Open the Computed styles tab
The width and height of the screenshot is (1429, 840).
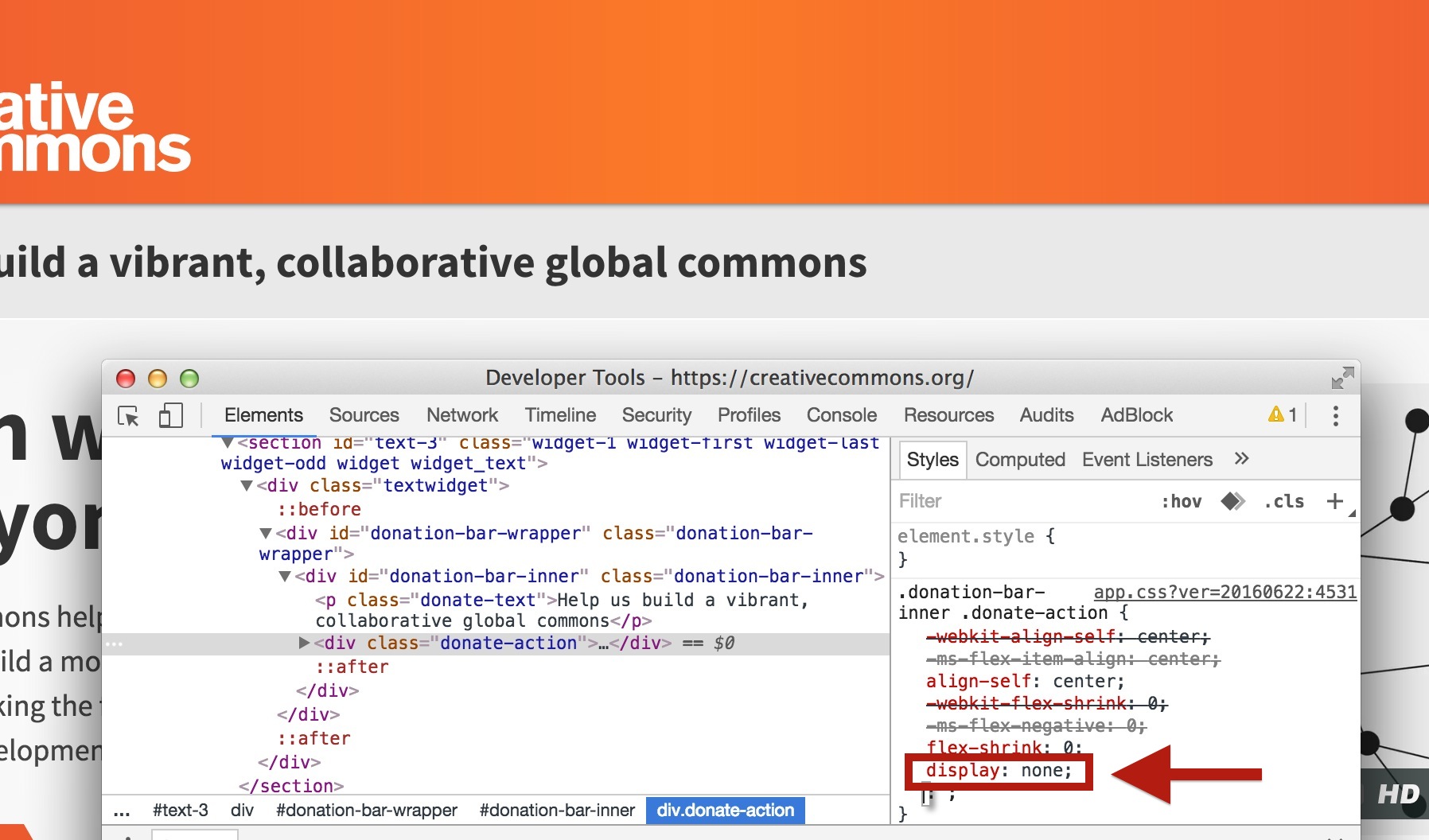[x=1022, y=459]
